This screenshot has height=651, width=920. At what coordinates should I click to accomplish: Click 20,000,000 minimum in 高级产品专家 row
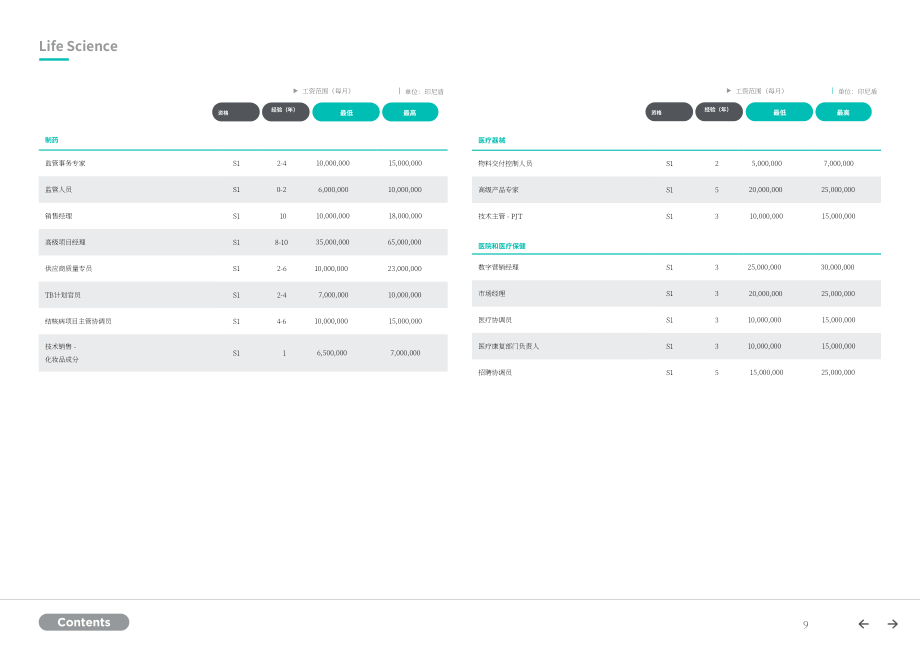pos(766,190)
